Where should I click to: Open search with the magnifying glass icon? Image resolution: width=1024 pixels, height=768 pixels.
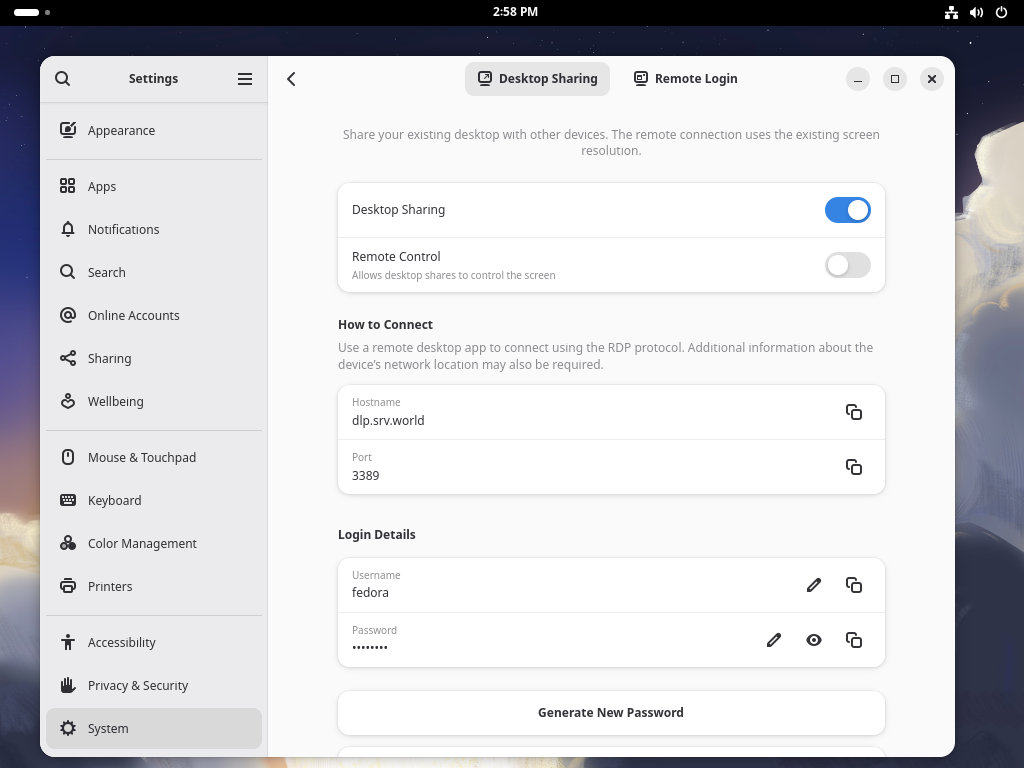(x=62, y=78)
